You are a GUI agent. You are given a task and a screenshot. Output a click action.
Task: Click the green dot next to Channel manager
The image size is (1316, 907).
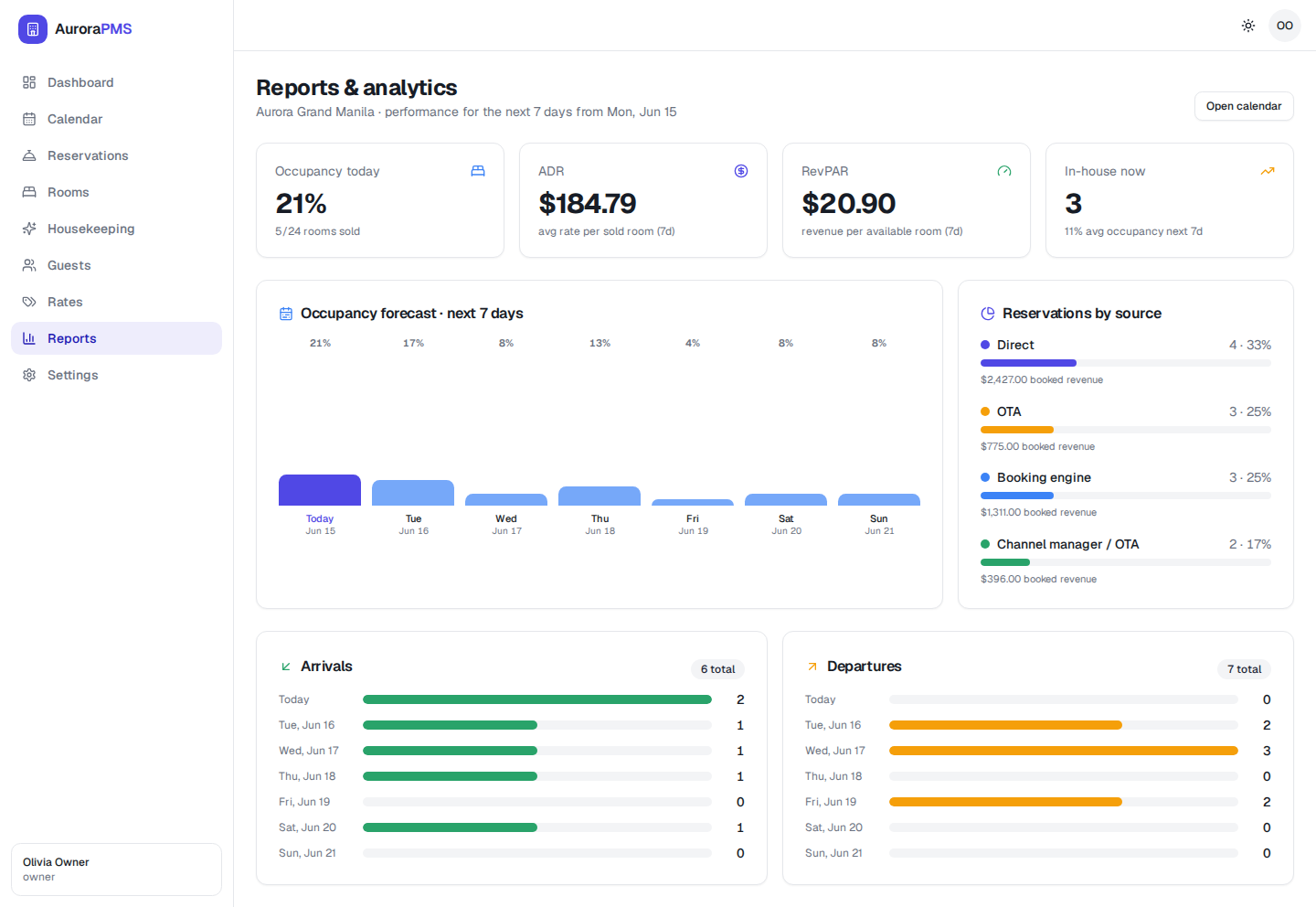tap(985, 544)
